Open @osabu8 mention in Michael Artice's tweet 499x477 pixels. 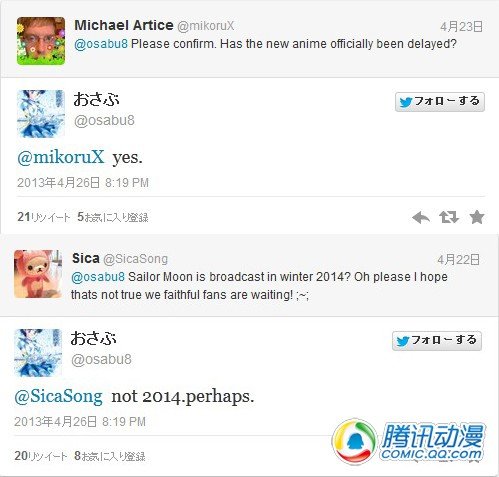click(101, 44)
